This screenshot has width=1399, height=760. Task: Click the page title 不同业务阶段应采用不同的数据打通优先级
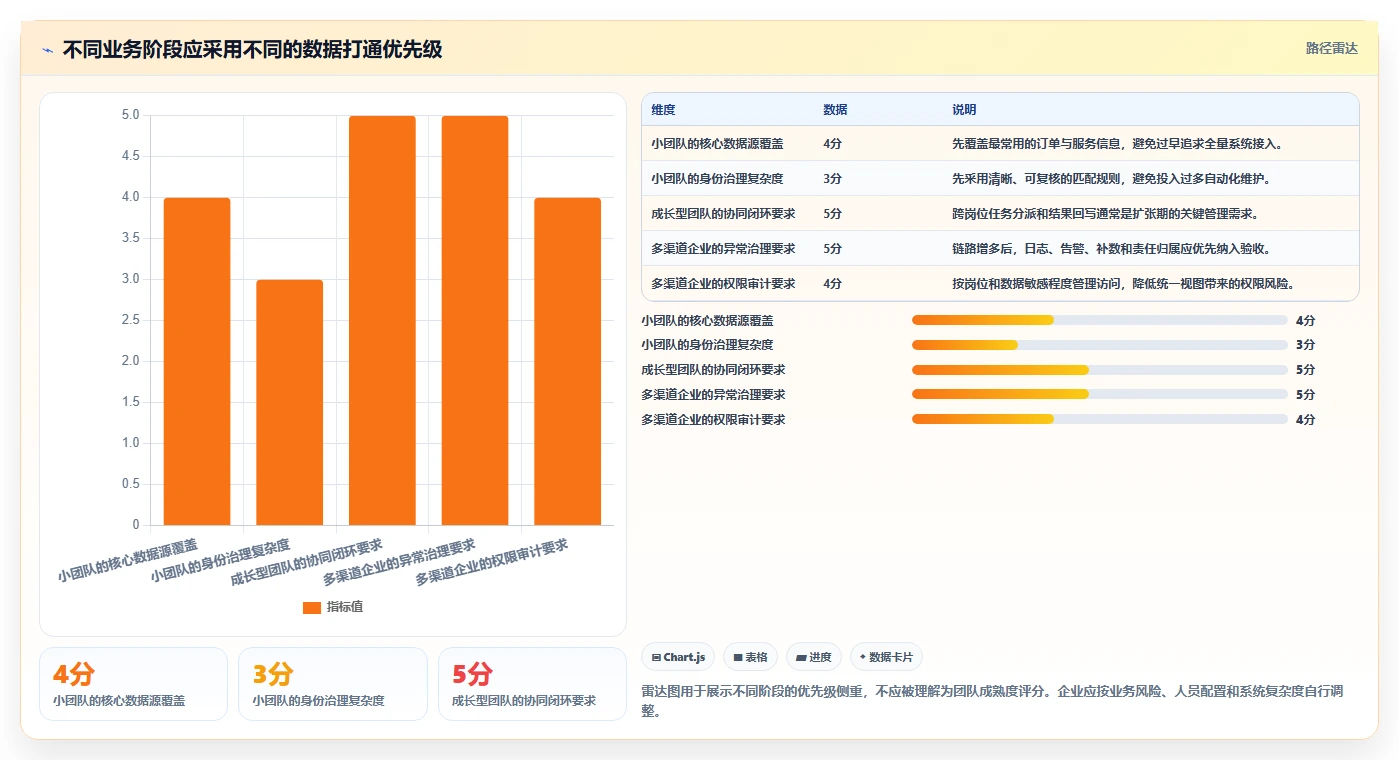(252, 50)
